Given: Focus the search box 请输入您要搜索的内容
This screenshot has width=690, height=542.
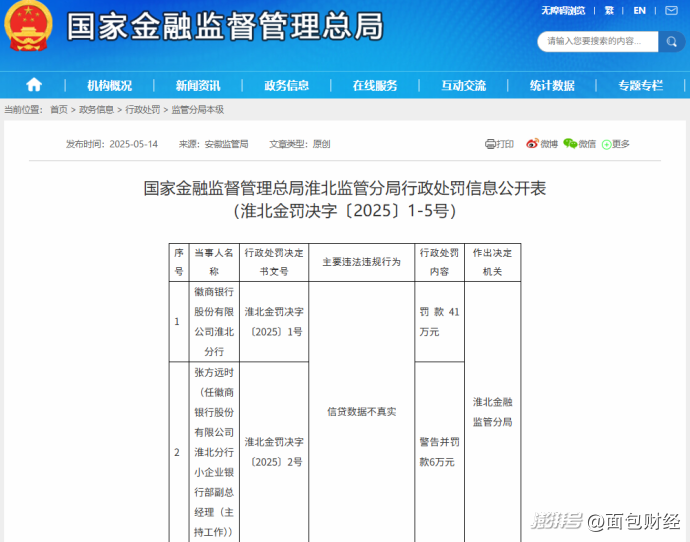Looking at the screenshot, I should coord(598,41).
